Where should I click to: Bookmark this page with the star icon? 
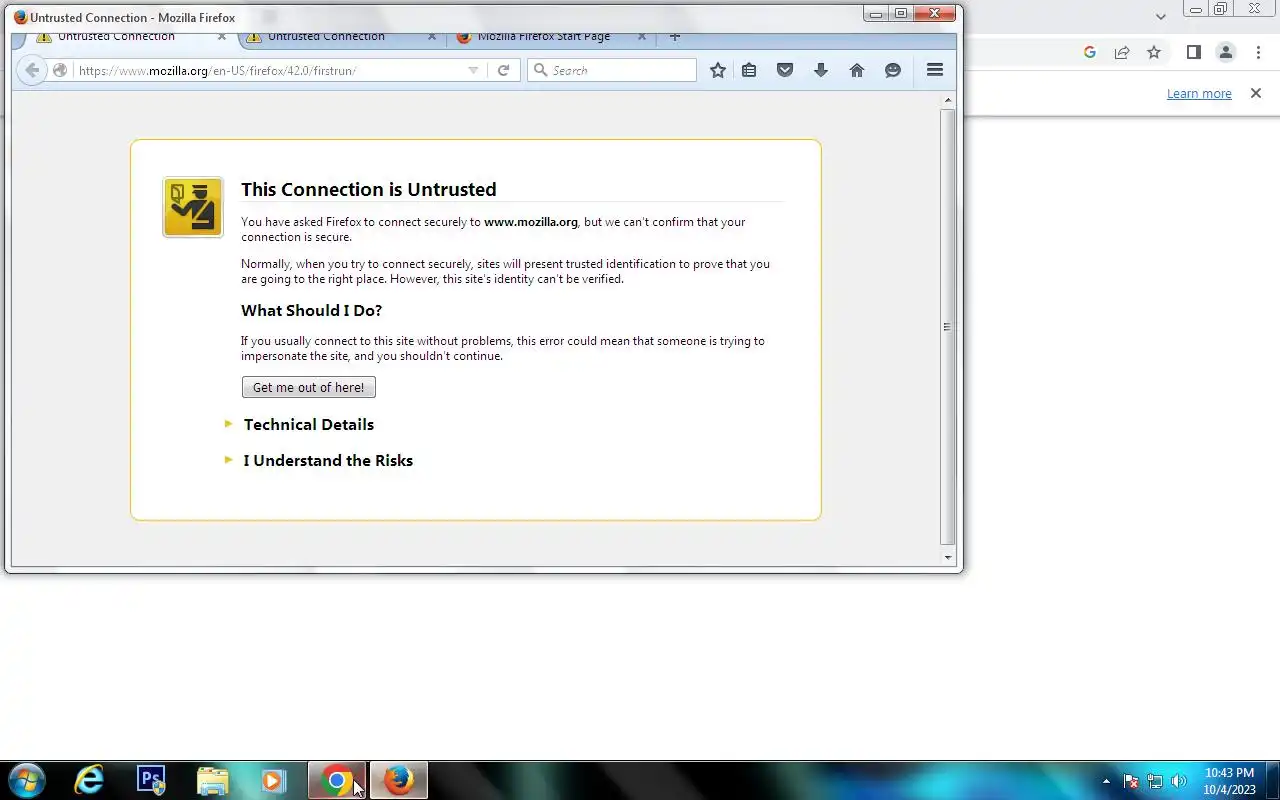(717, 70)
